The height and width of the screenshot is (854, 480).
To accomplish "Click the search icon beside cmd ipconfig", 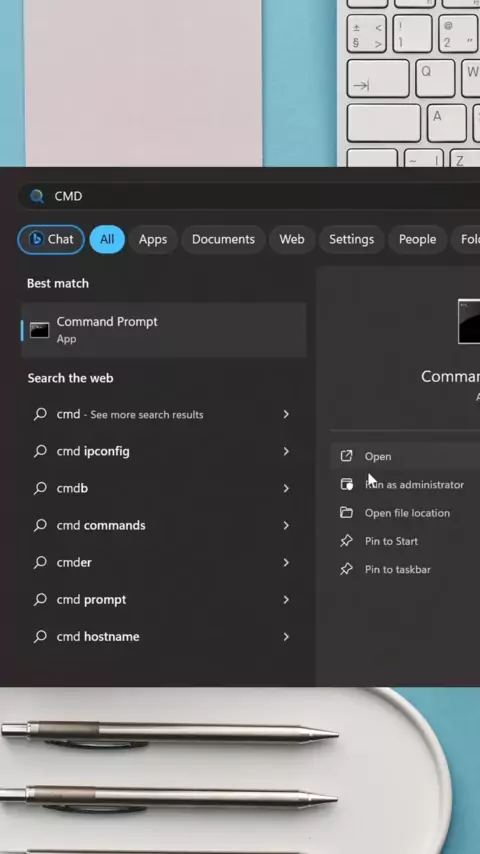I will click(x=40, y=451).
